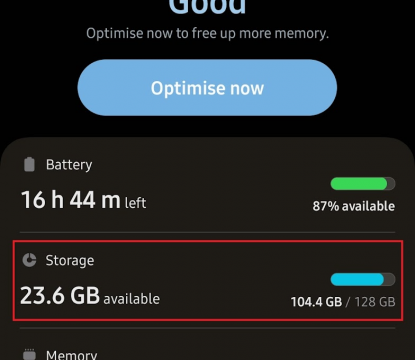The width and height of the screenshot is (415, 360).
Task: Click the Memory chip icon
Action: (x=29, y=354)
